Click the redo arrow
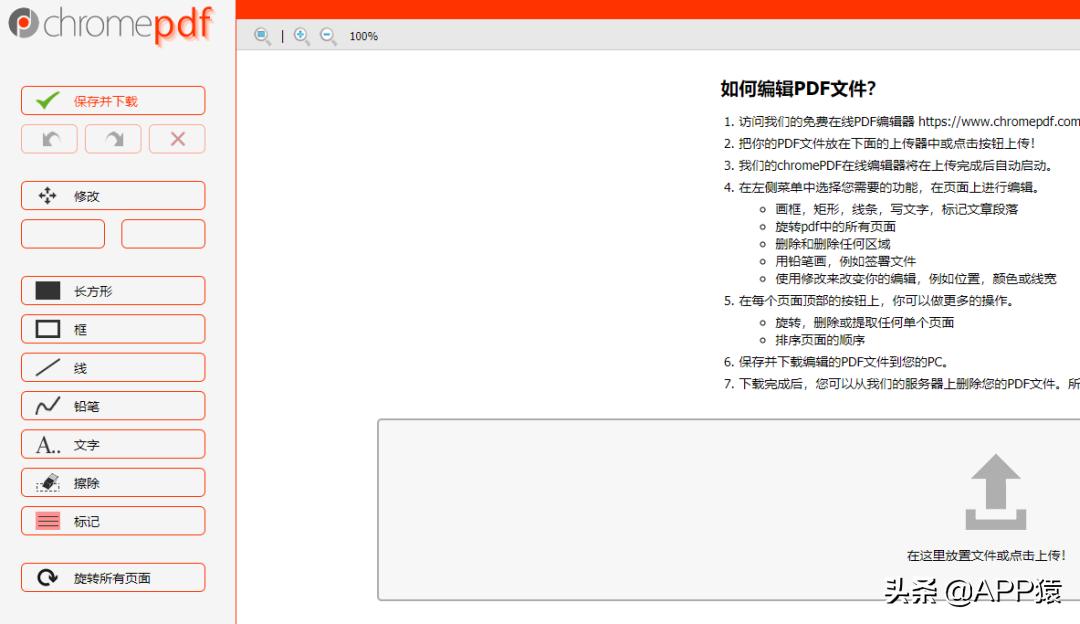 (113, 138)
